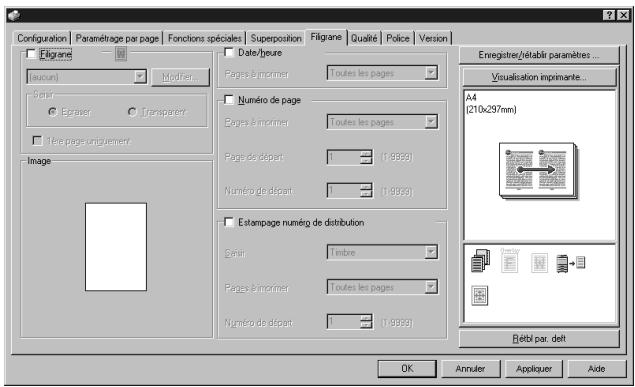The height and width of the screenshot is (387, 635).
Task: Click the two-page layout preview illustration
Action: point(538,171)
